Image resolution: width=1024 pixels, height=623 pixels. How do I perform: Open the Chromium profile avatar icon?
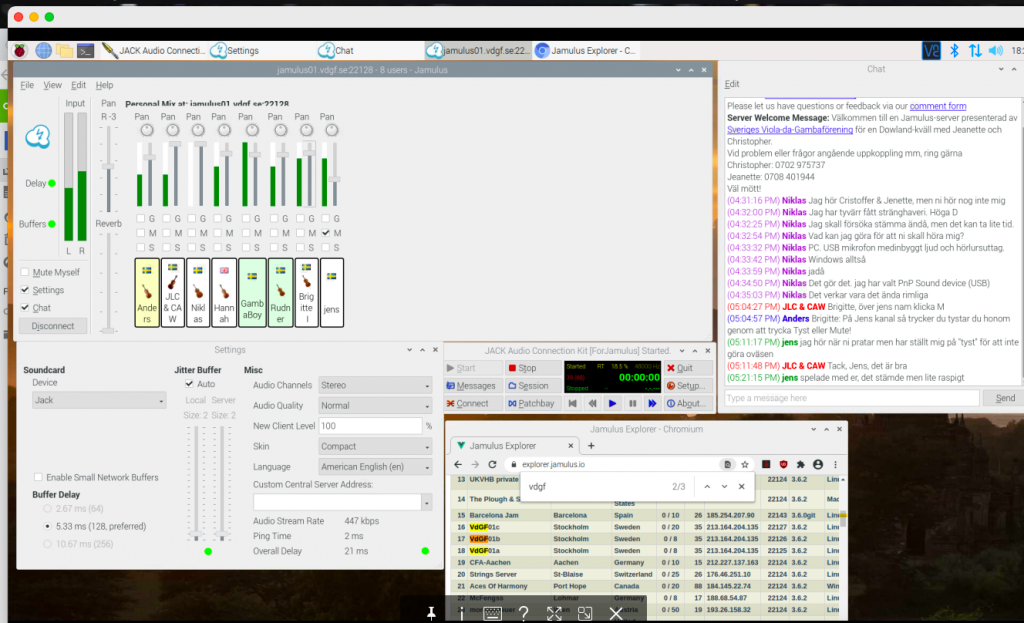point(818,464)
